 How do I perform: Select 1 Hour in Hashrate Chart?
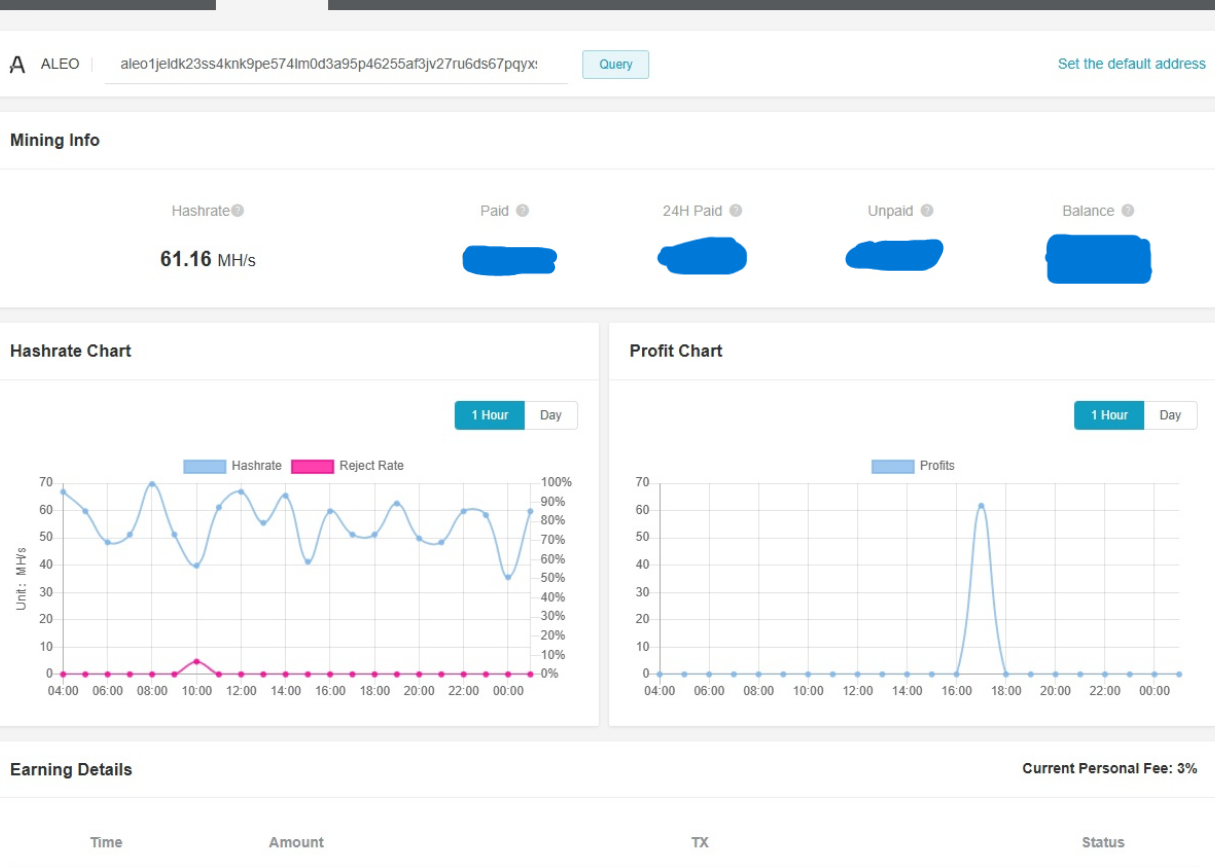click(x=489, y=415)
